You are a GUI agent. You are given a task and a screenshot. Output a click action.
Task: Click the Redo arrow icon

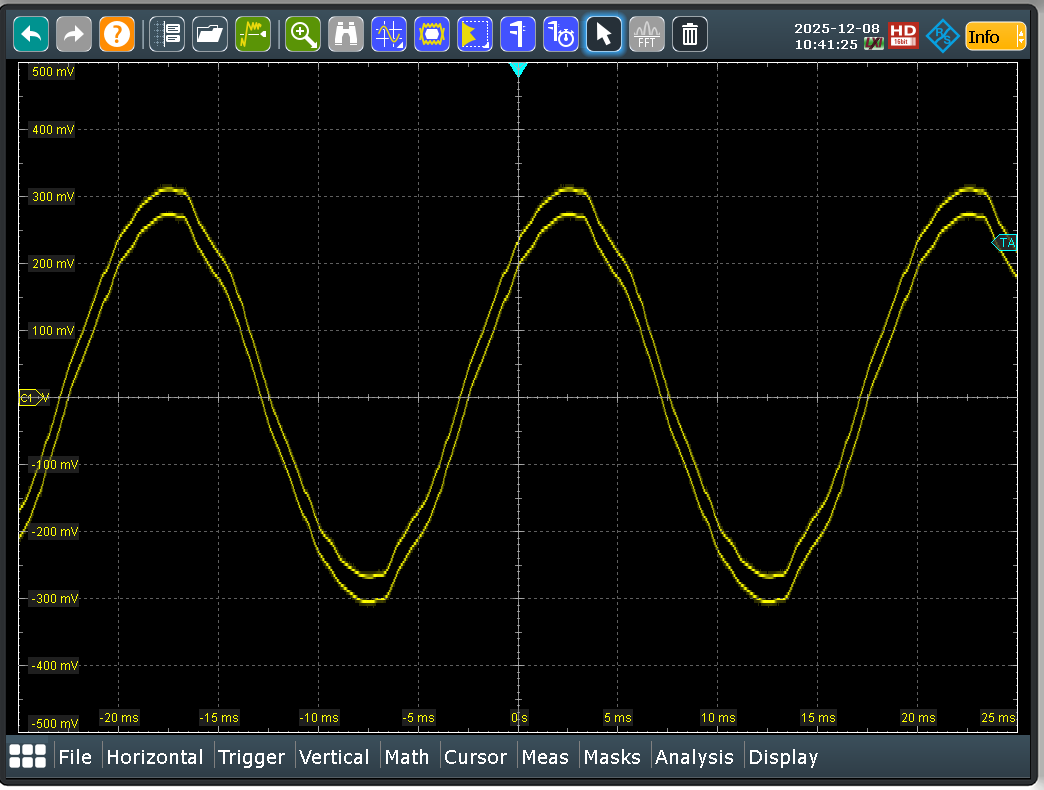coord(73,35)
